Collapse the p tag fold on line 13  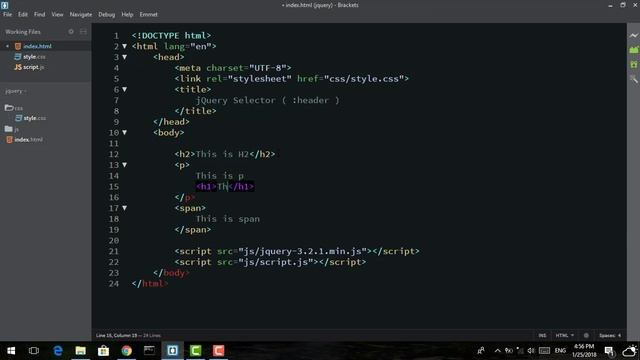pos(124,165)
